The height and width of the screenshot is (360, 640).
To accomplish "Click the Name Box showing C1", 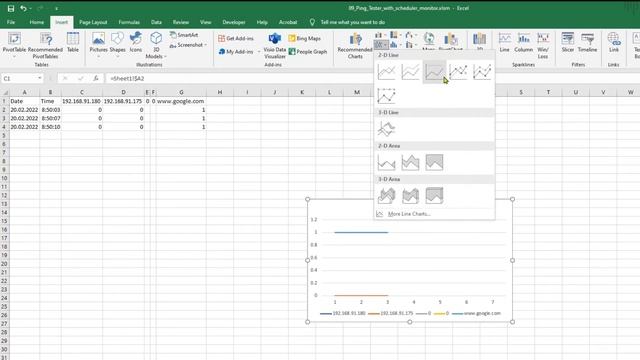I will [20, 78].
